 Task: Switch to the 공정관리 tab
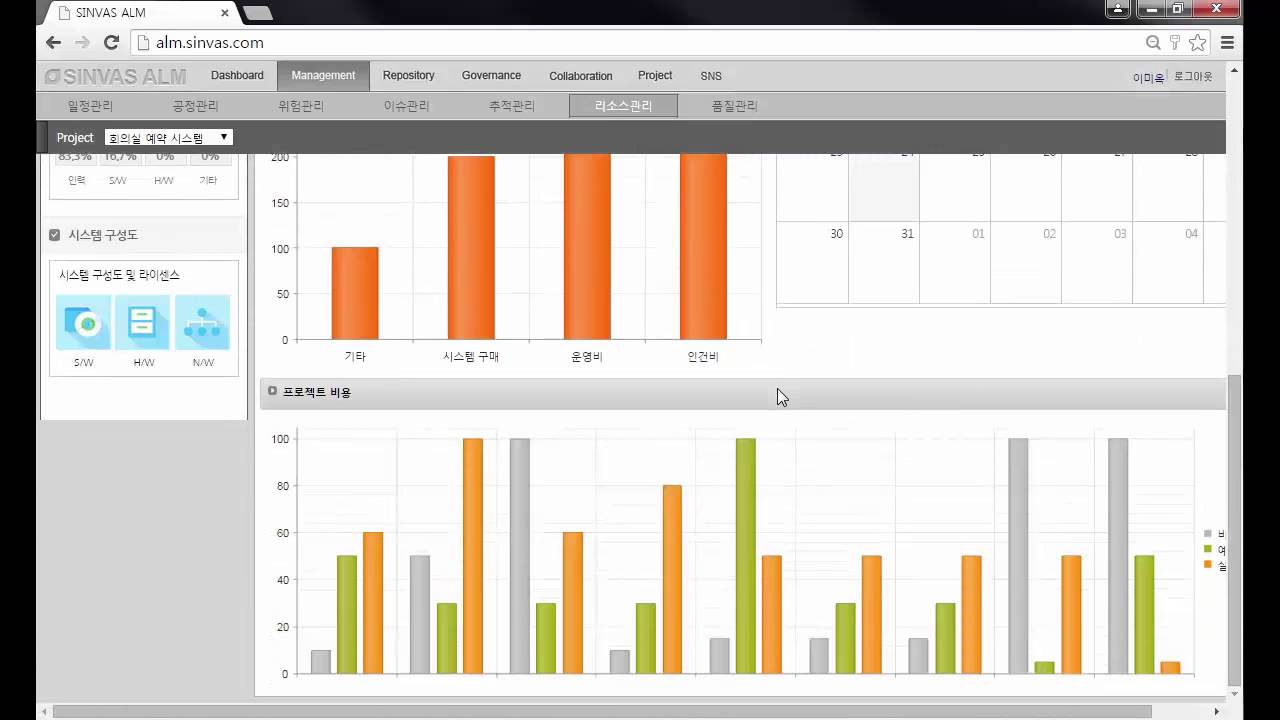(x=195, y=106)
